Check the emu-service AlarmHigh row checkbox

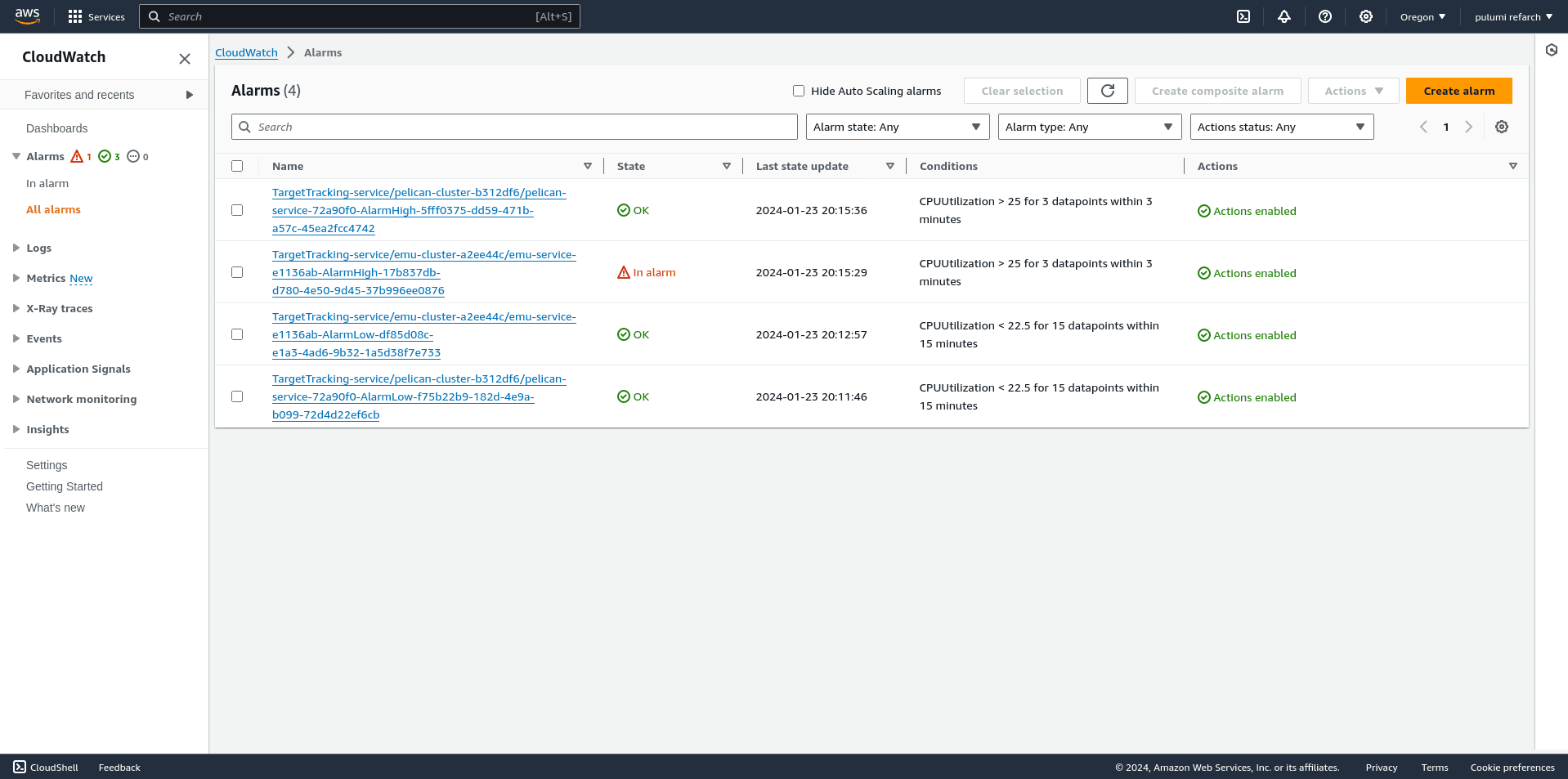237,272
